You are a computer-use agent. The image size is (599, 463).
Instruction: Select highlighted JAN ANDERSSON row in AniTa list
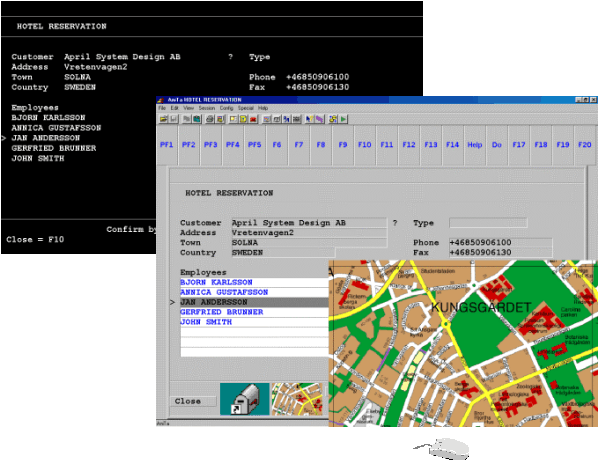[x=254, y=302]
